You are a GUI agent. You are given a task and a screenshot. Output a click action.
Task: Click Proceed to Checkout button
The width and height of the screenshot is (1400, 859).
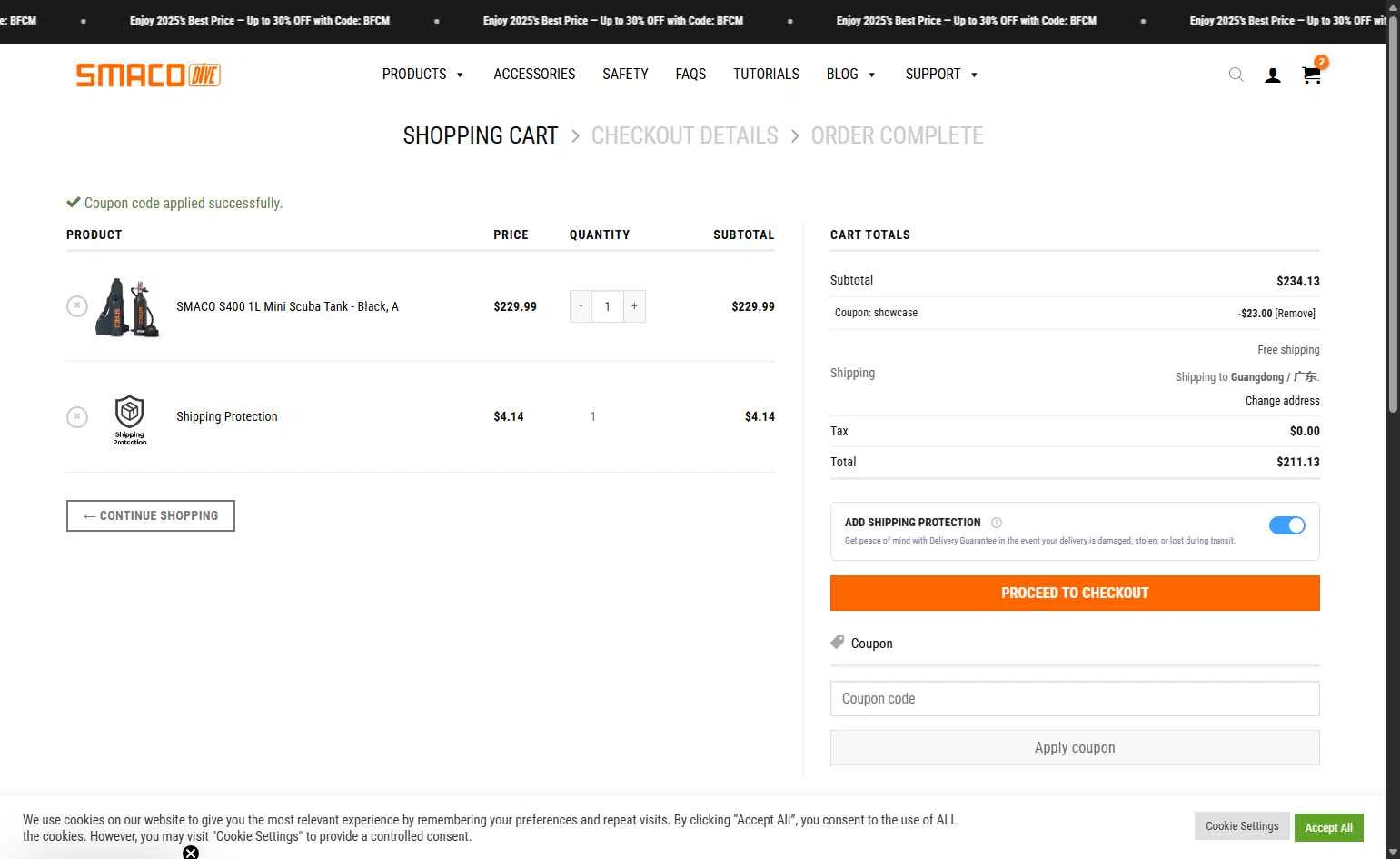[1075, 593]
